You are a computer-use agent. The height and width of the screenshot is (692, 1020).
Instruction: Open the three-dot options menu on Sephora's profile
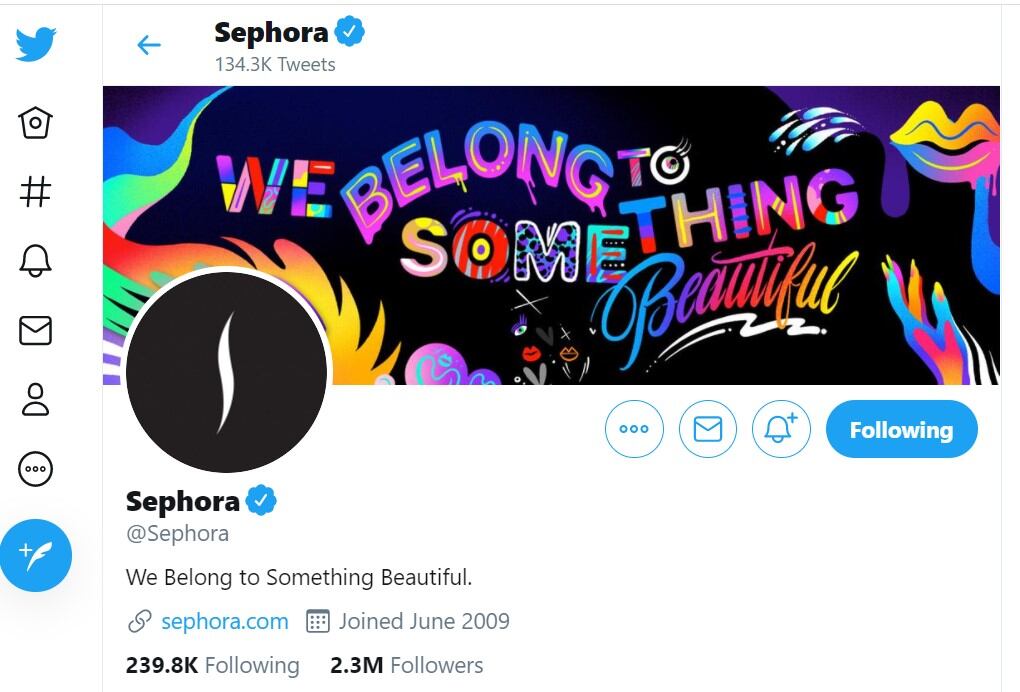pos(634,429)
